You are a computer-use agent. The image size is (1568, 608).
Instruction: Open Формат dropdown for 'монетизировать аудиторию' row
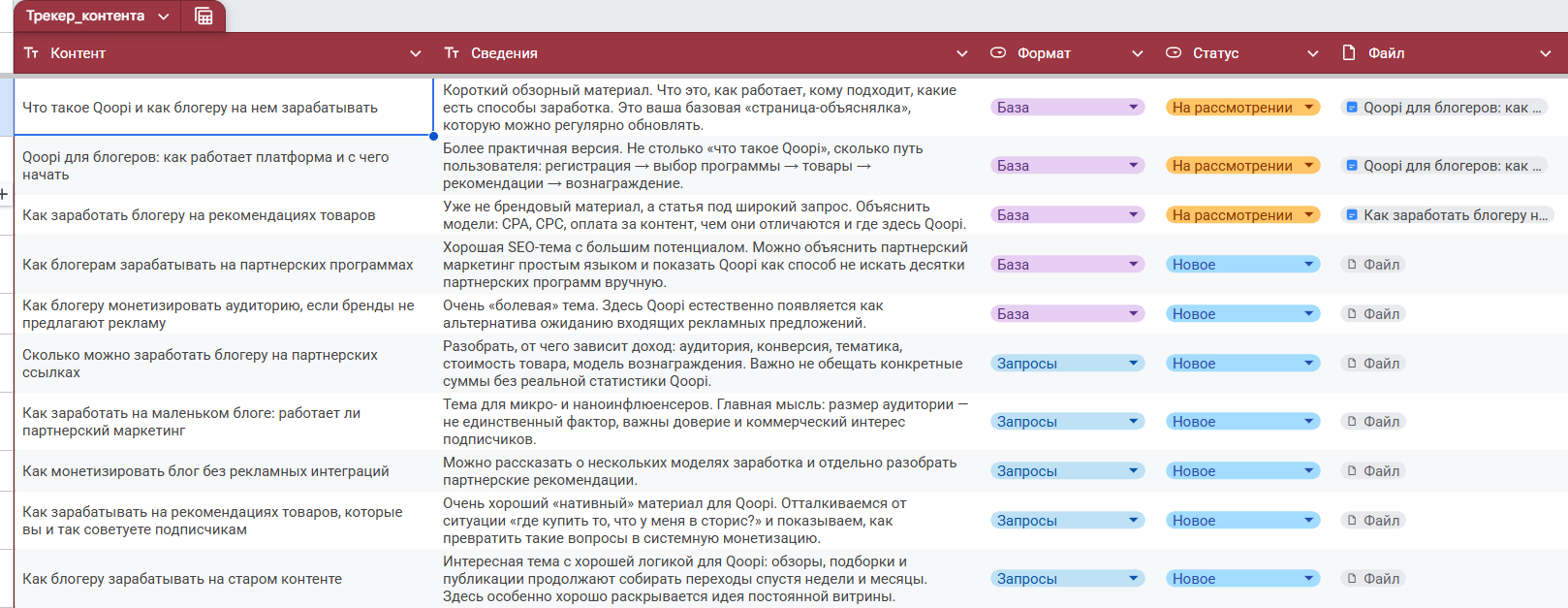1067,314
